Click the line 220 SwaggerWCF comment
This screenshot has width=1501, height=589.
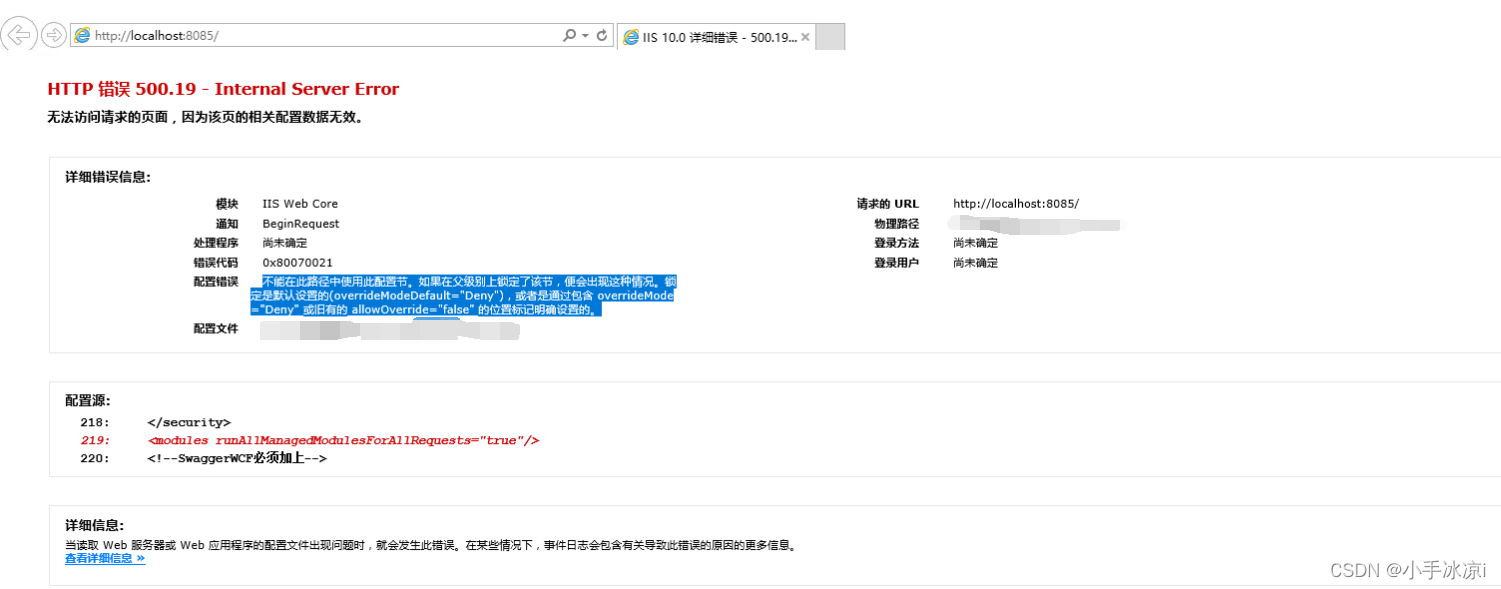pyautogui.click(x=237, y=459)
